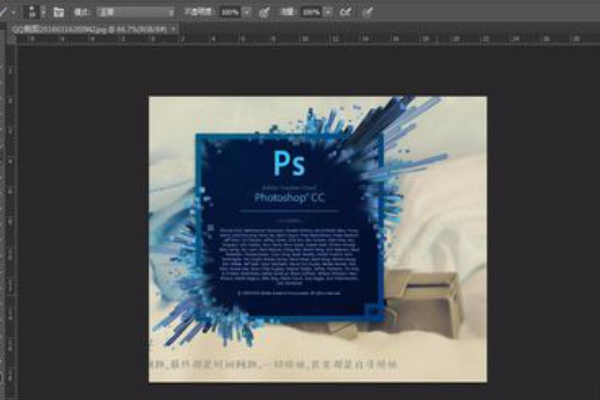Toggle the Brush panel icon
Viewport: 600px width, 400px height.
point(59,12)
